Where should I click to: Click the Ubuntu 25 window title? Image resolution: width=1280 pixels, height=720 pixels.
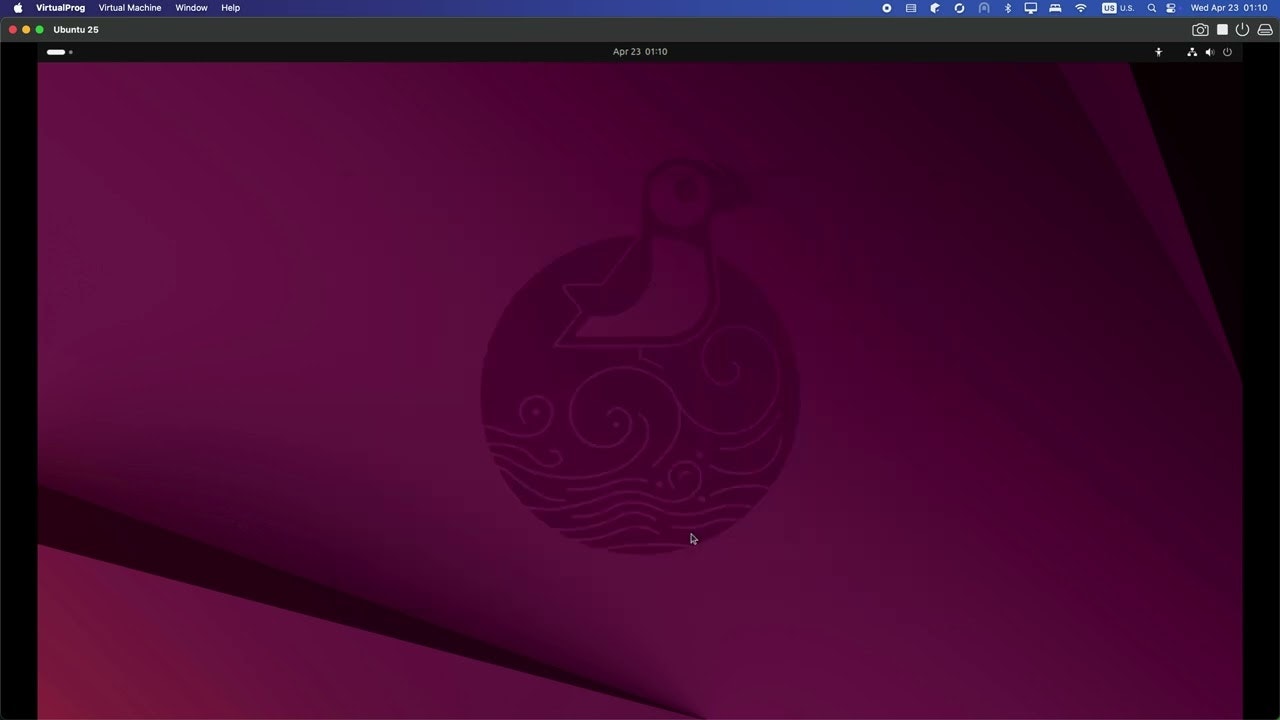[x=76, y=30]
